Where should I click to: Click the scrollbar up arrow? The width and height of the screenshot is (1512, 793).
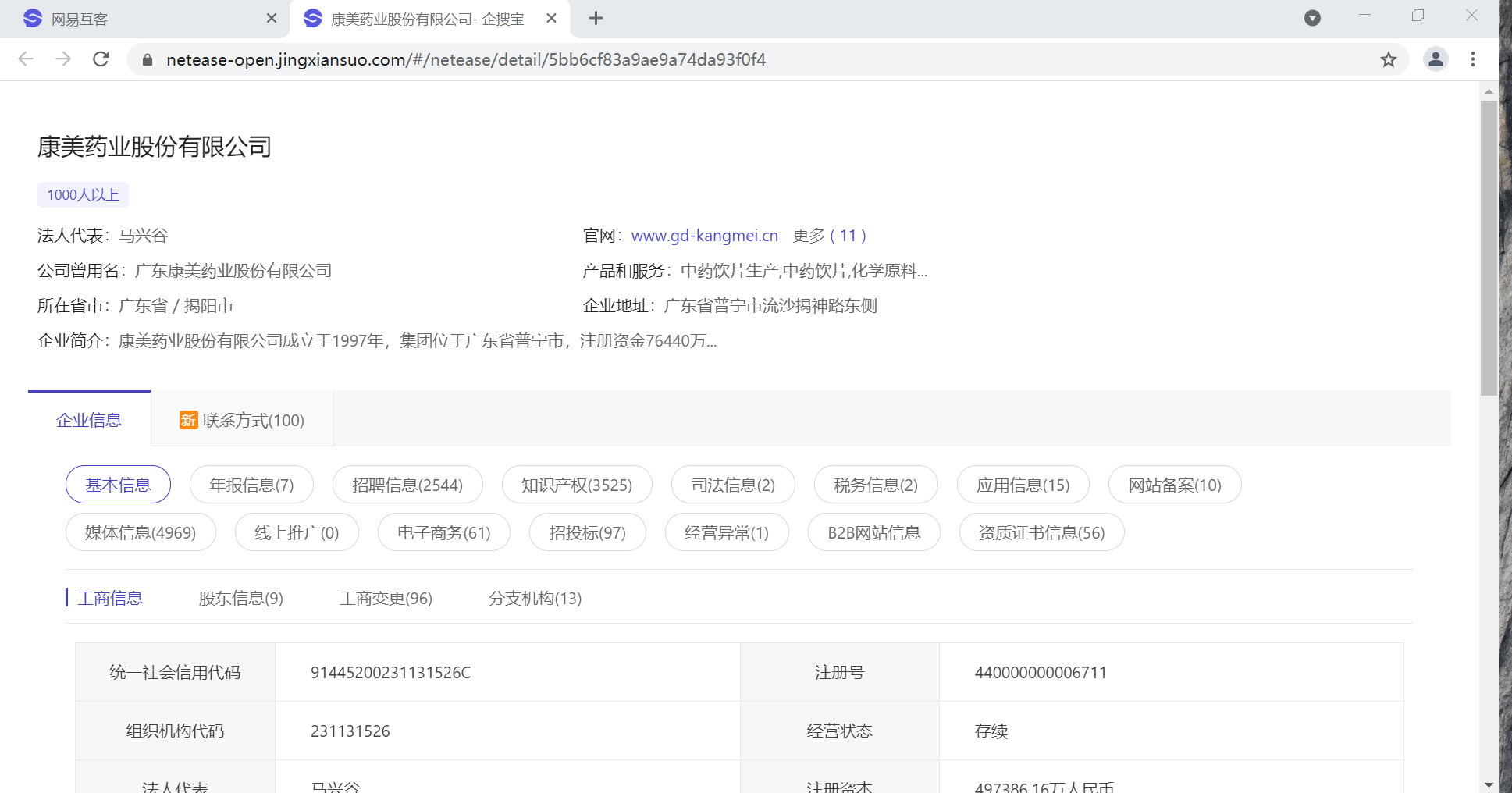1489,91
